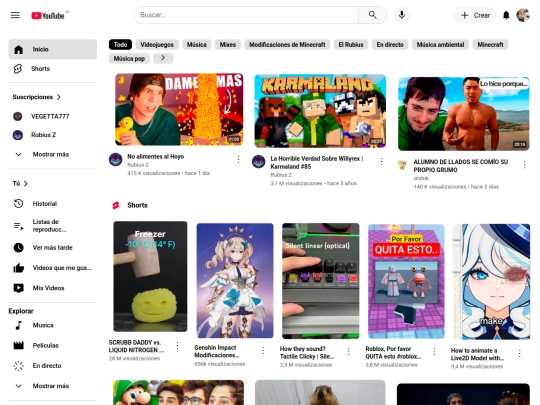Open Suscripciones section chevron
Image resolution: width=540 pixels, height=405 pixels.
pos(59,97)
